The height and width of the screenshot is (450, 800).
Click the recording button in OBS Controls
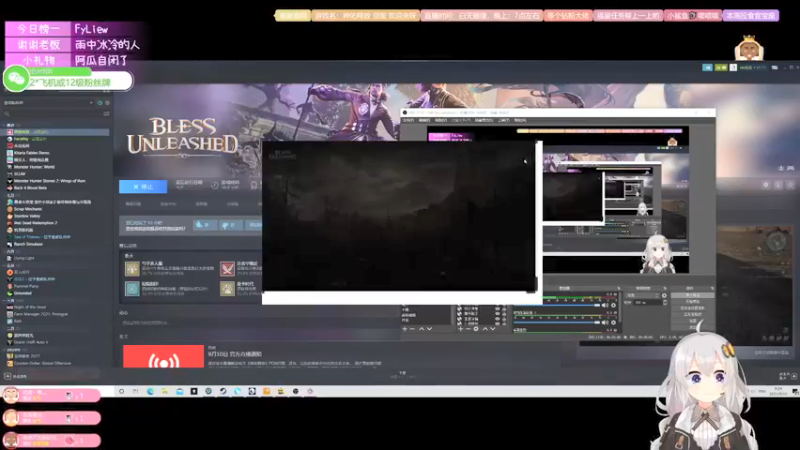pos(692,302)
